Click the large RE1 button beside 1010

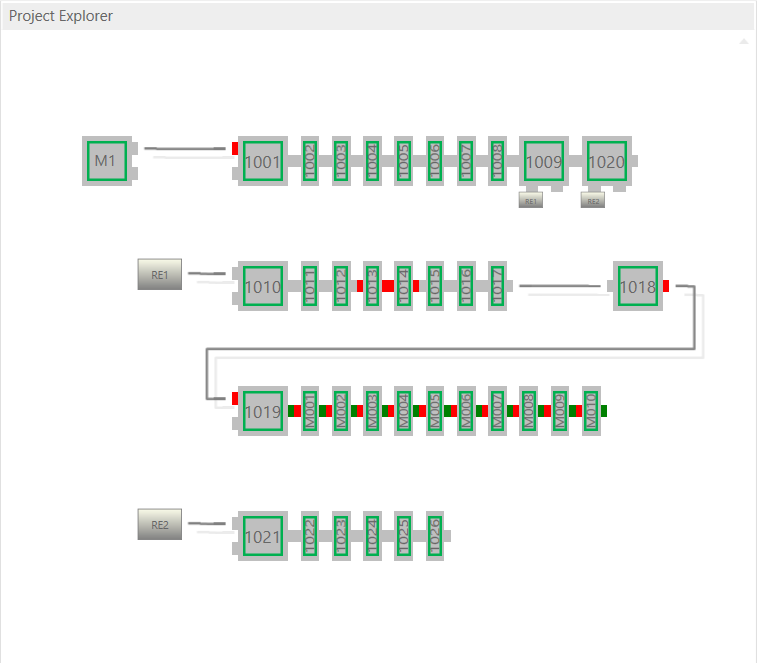160,274
